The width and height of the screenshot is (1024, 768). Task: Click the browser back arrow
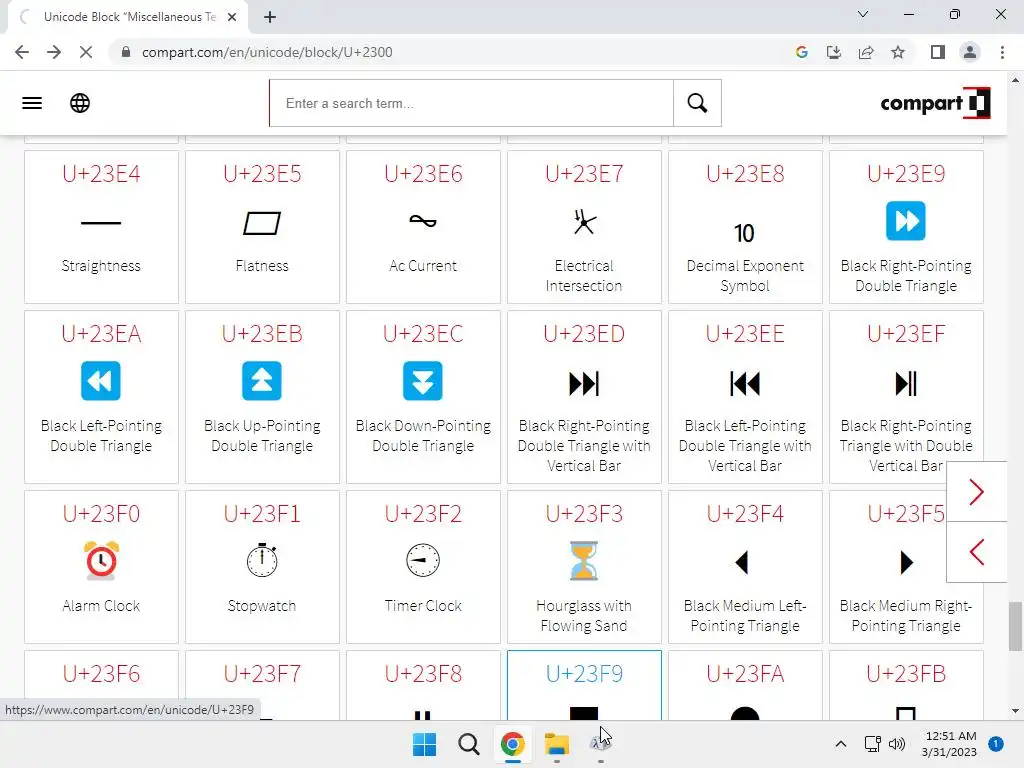pos(22,52)
